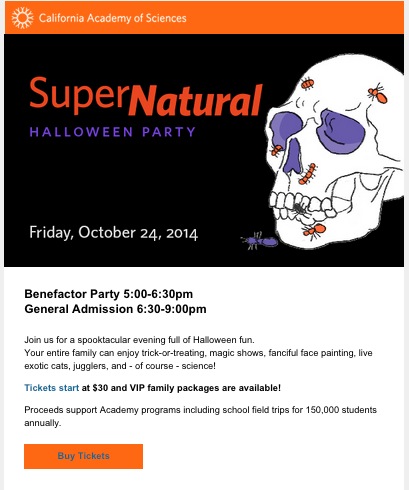The image size is (409, 490).
Task: Click the SuperNatural title text
Action: [x=146, y=97]
